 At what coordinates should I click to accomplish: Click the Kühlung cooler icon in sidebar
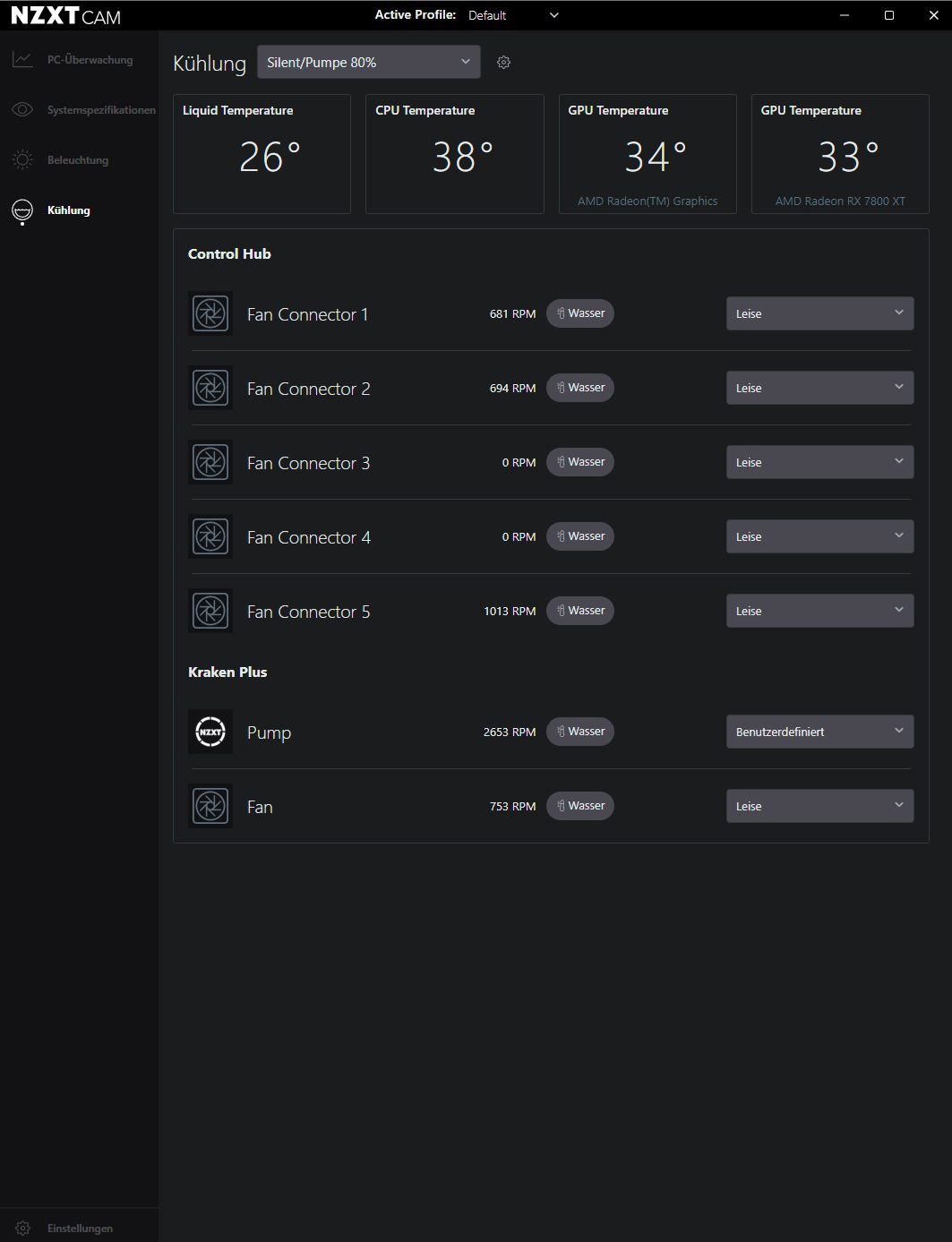click(22, 210)
